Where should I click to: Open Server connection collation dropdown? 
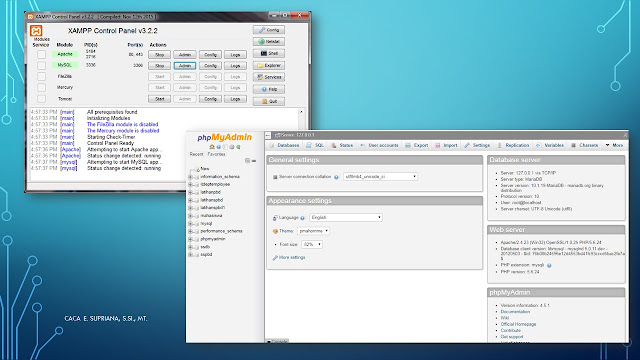click(x=380, y=177)
